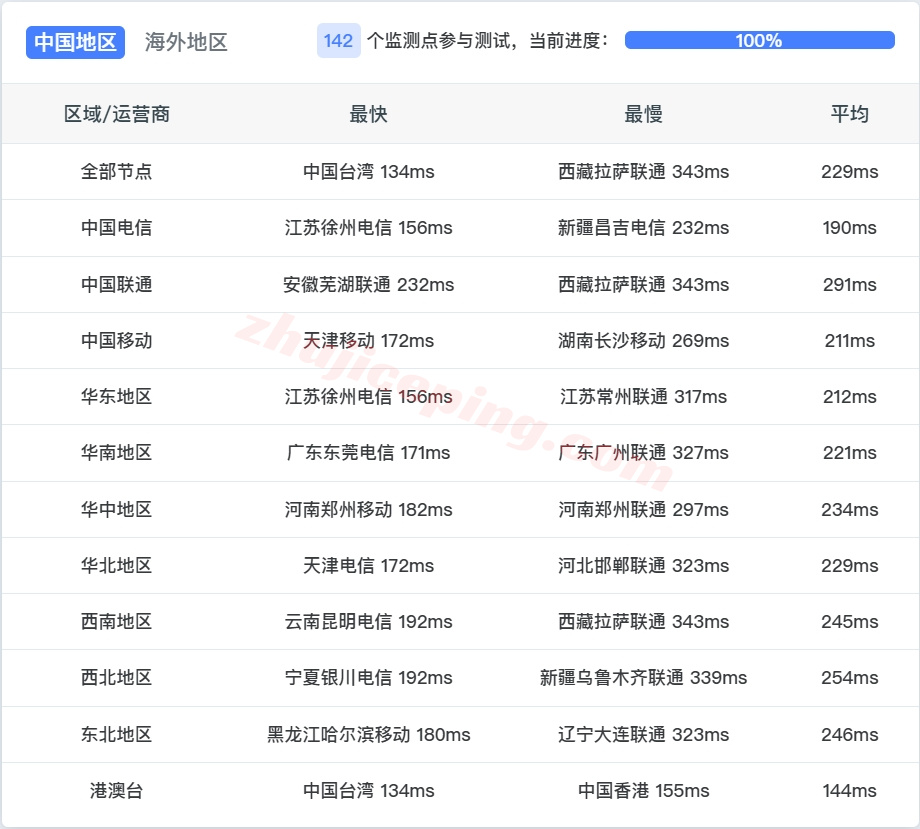The height and width of the screenshot is (829, 920).
Task: Click 天津电信 172ms cell
Action: click(x=368, y=566)
